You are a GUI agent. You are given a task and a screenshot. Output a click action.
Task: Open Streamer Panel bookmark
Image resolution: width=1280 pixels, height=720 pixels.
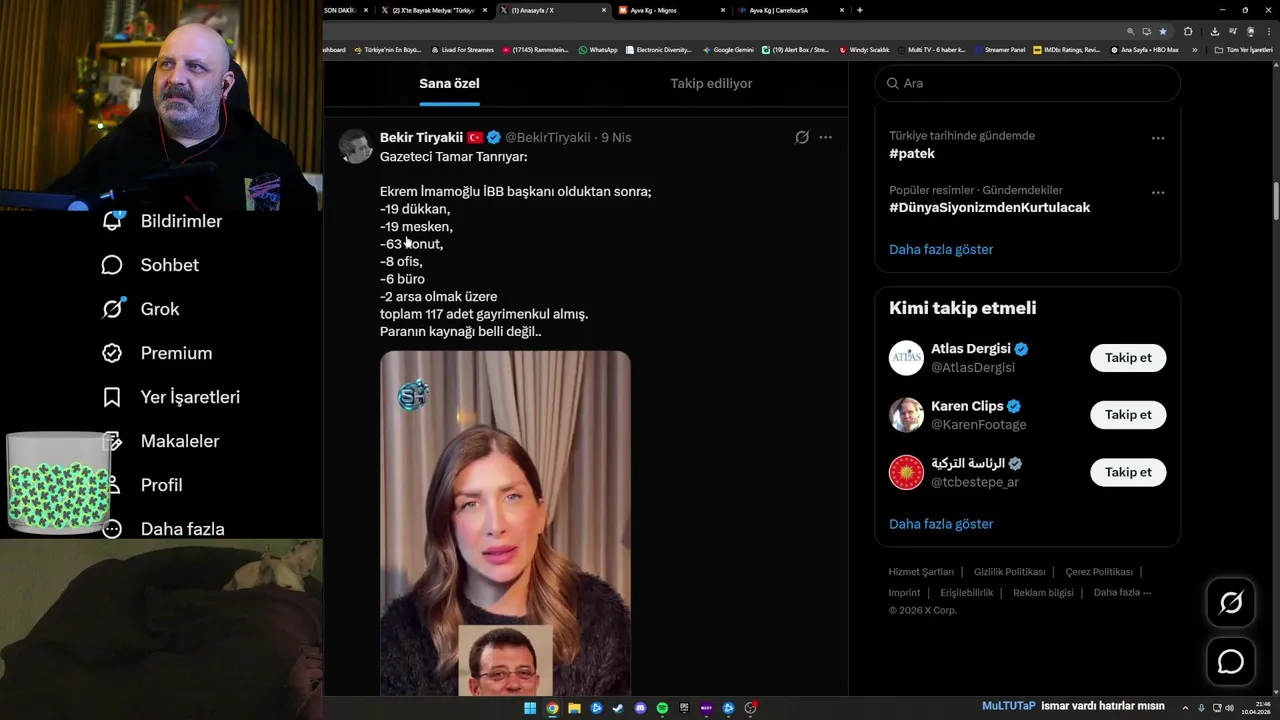[x=999, y=50]
